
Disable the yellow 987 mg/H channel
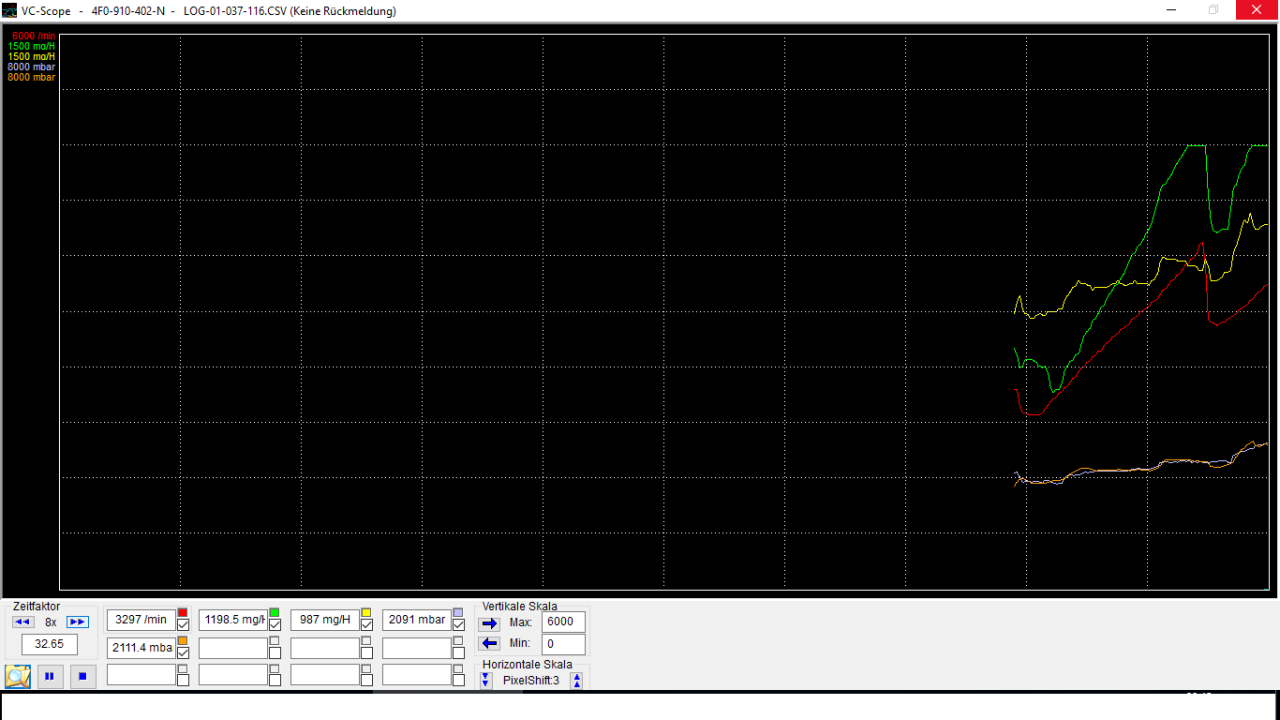[x=367, y=625]
